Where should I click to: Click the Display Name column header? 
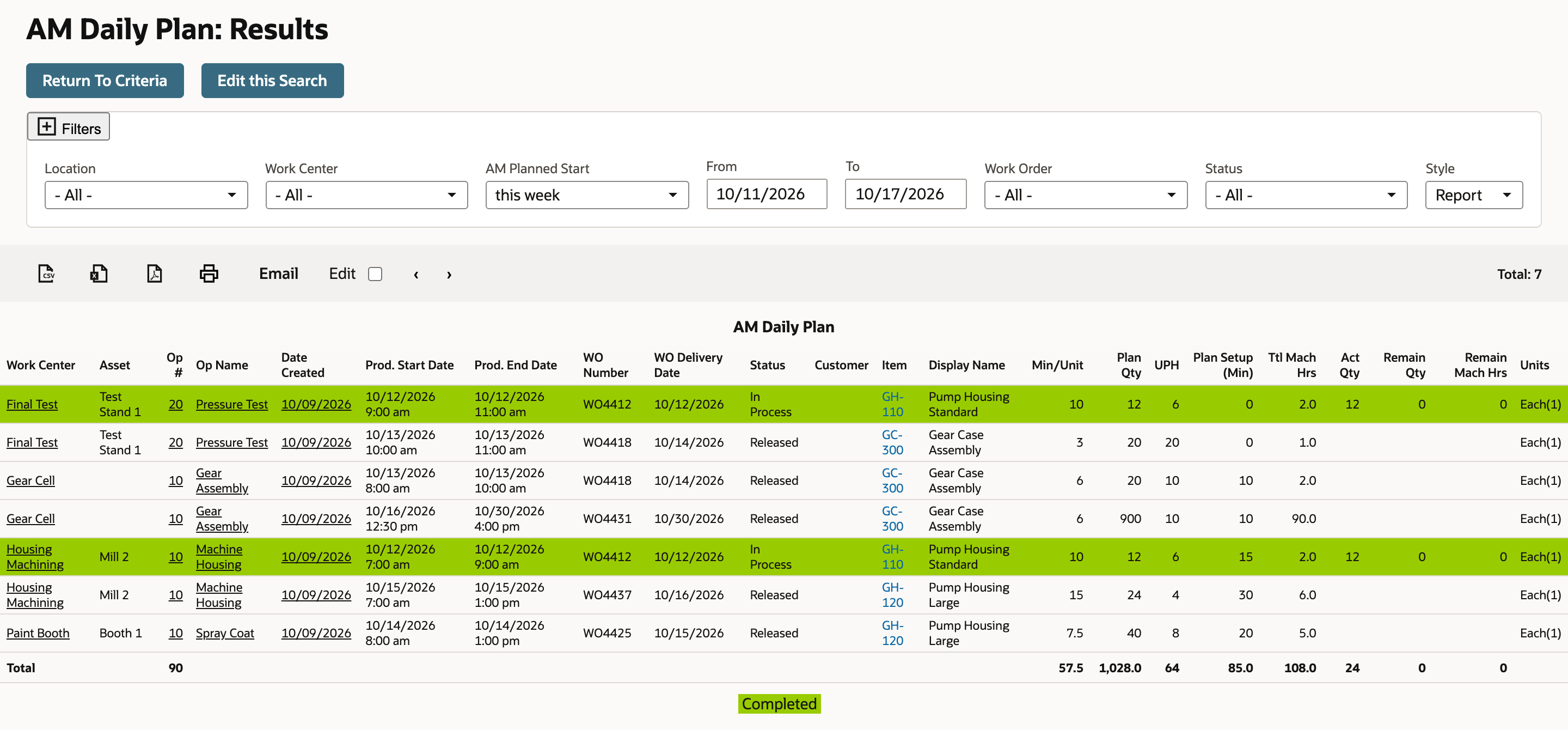966,364
